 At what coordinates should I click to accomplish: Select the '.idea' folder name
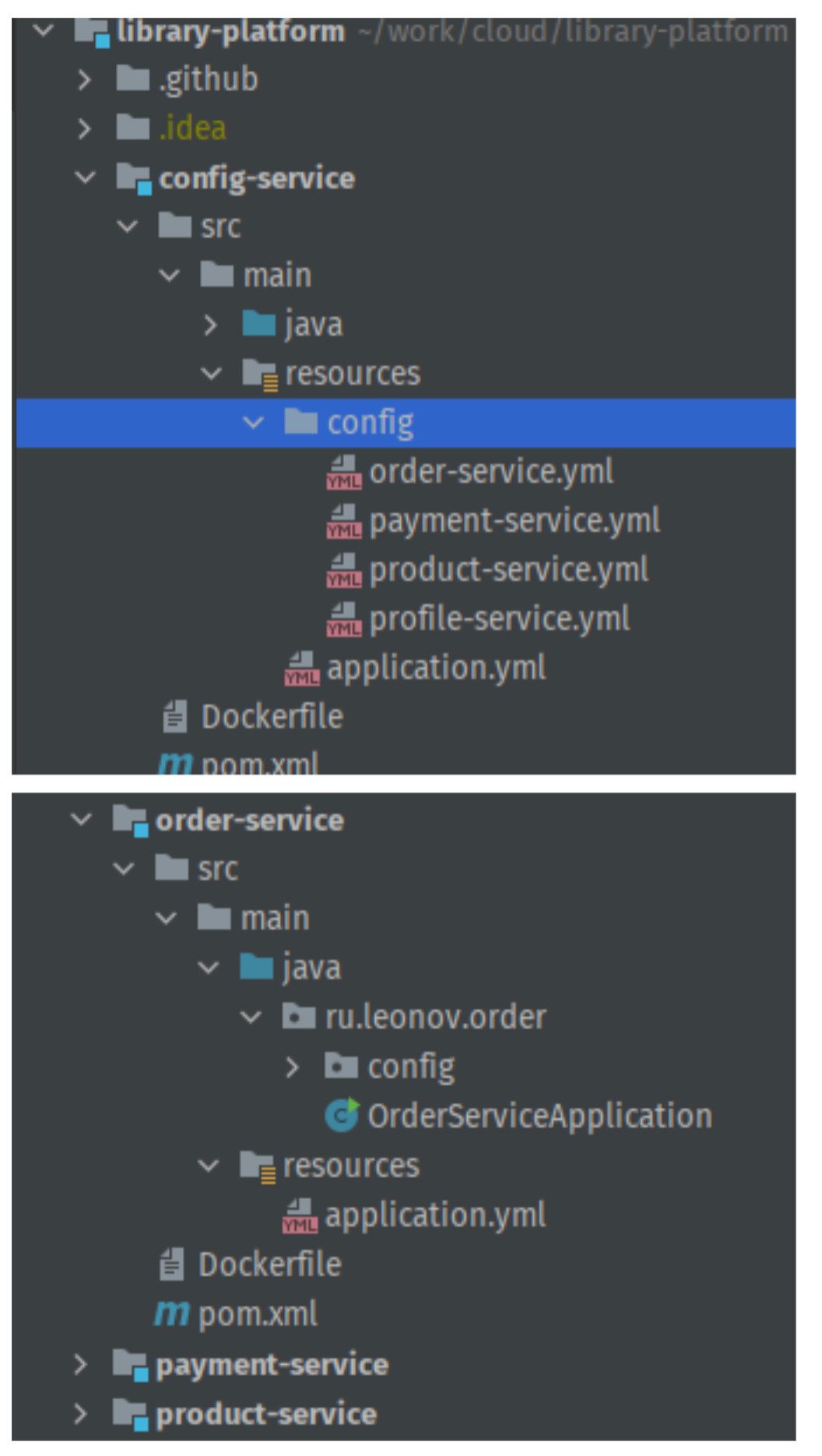[x=192, y=128]
